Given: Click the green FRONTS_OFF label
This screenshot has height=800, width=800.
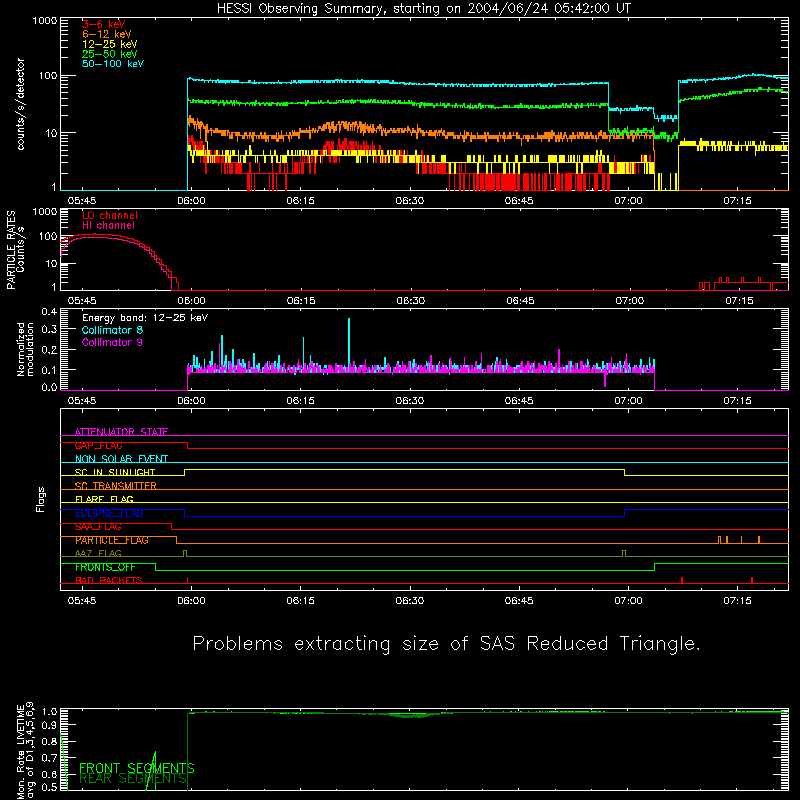Looking at the screenshot, I should tap(105, 567).
